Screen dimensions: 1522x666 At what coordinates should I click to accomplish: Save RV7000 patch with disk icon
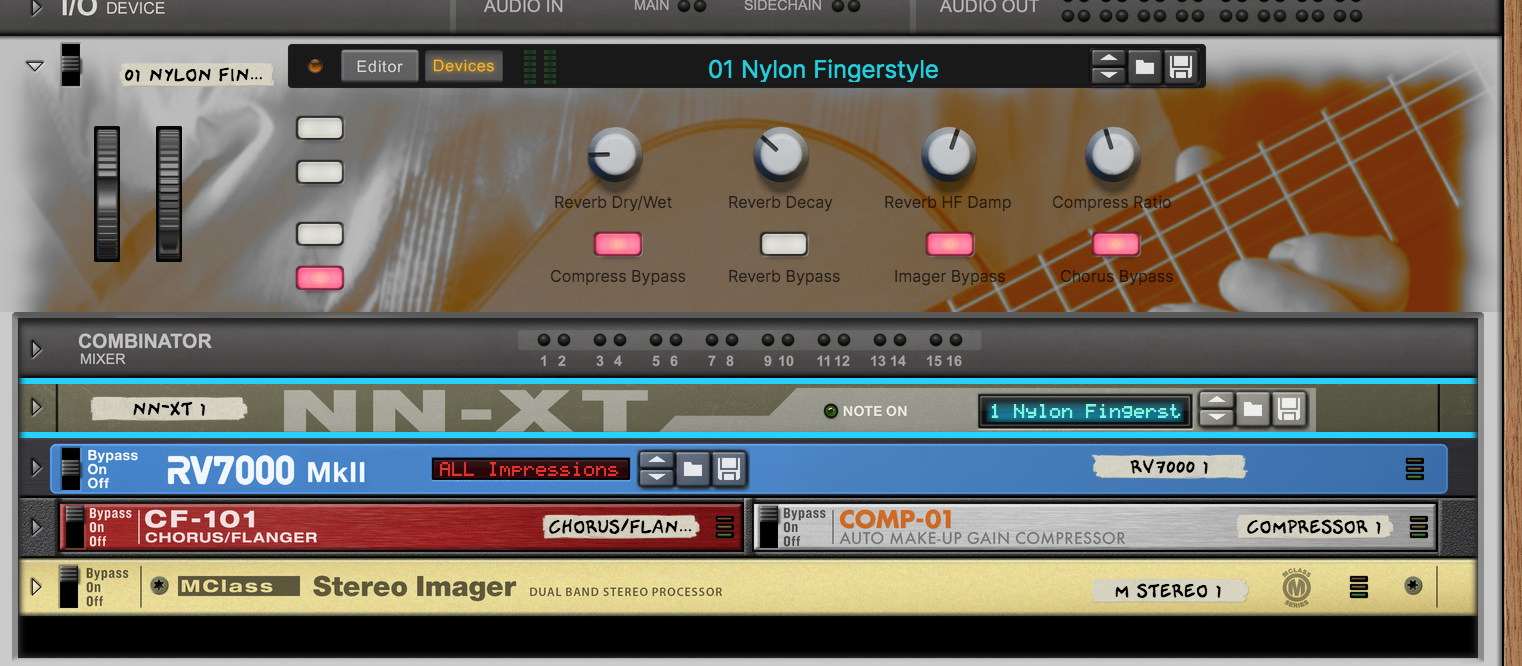click(727, 468)
